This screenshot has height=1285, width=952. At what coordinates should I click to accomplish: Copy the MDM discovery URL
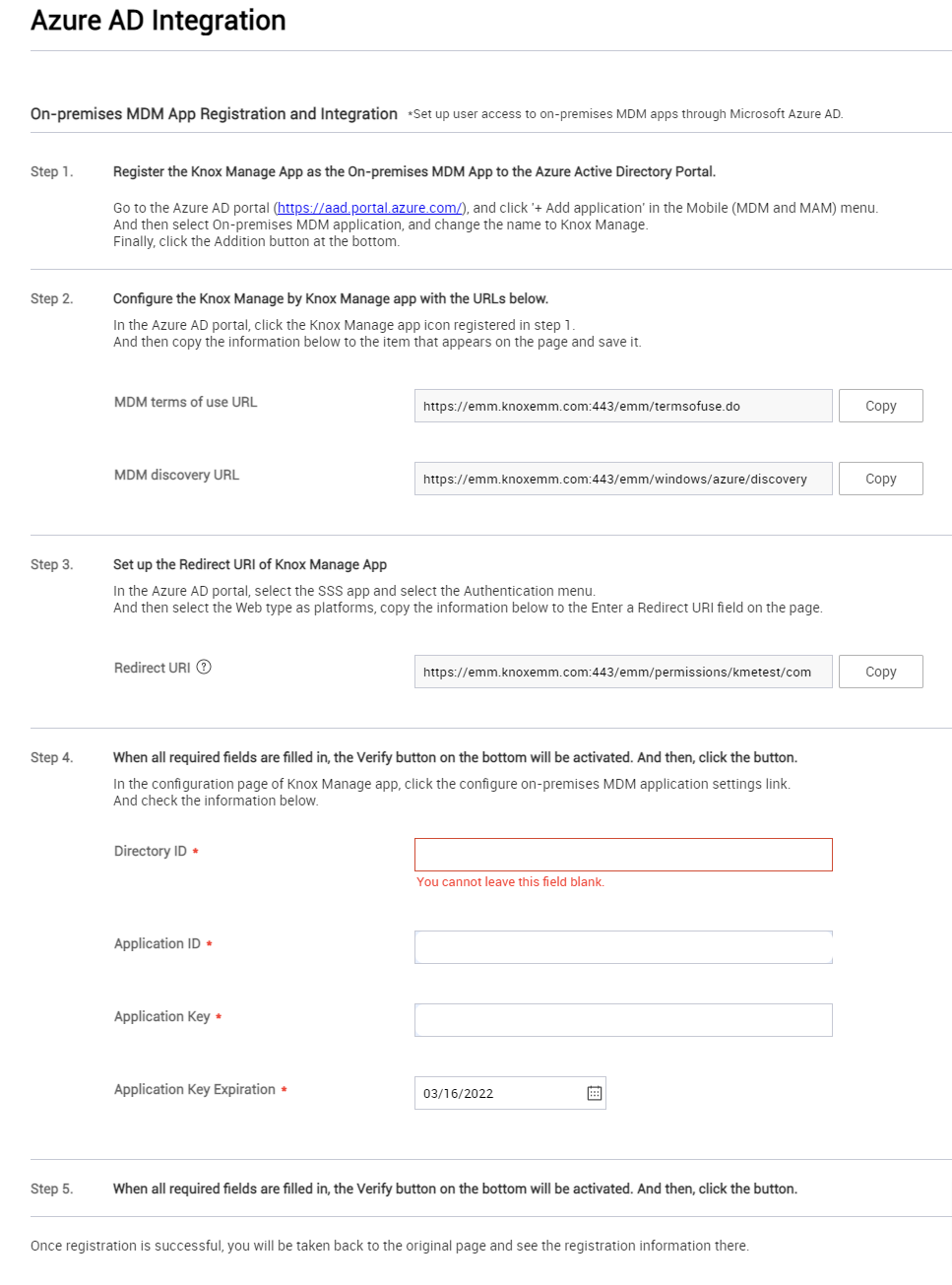[x=879, y=478]
